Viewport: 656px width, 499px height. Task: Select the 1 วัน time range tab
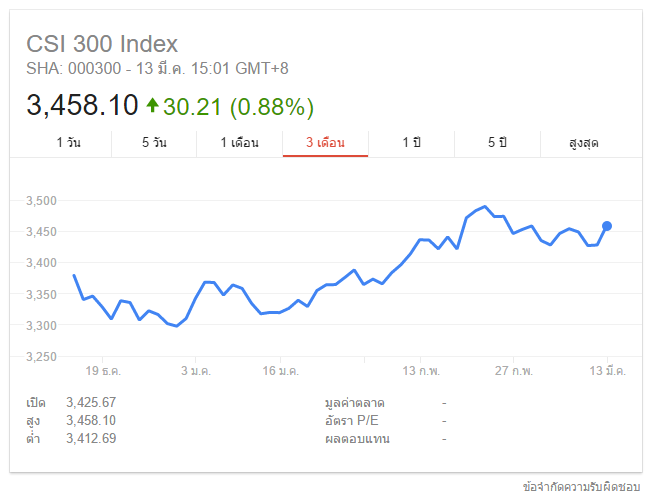pyautogui.click(x=69, y=143)
